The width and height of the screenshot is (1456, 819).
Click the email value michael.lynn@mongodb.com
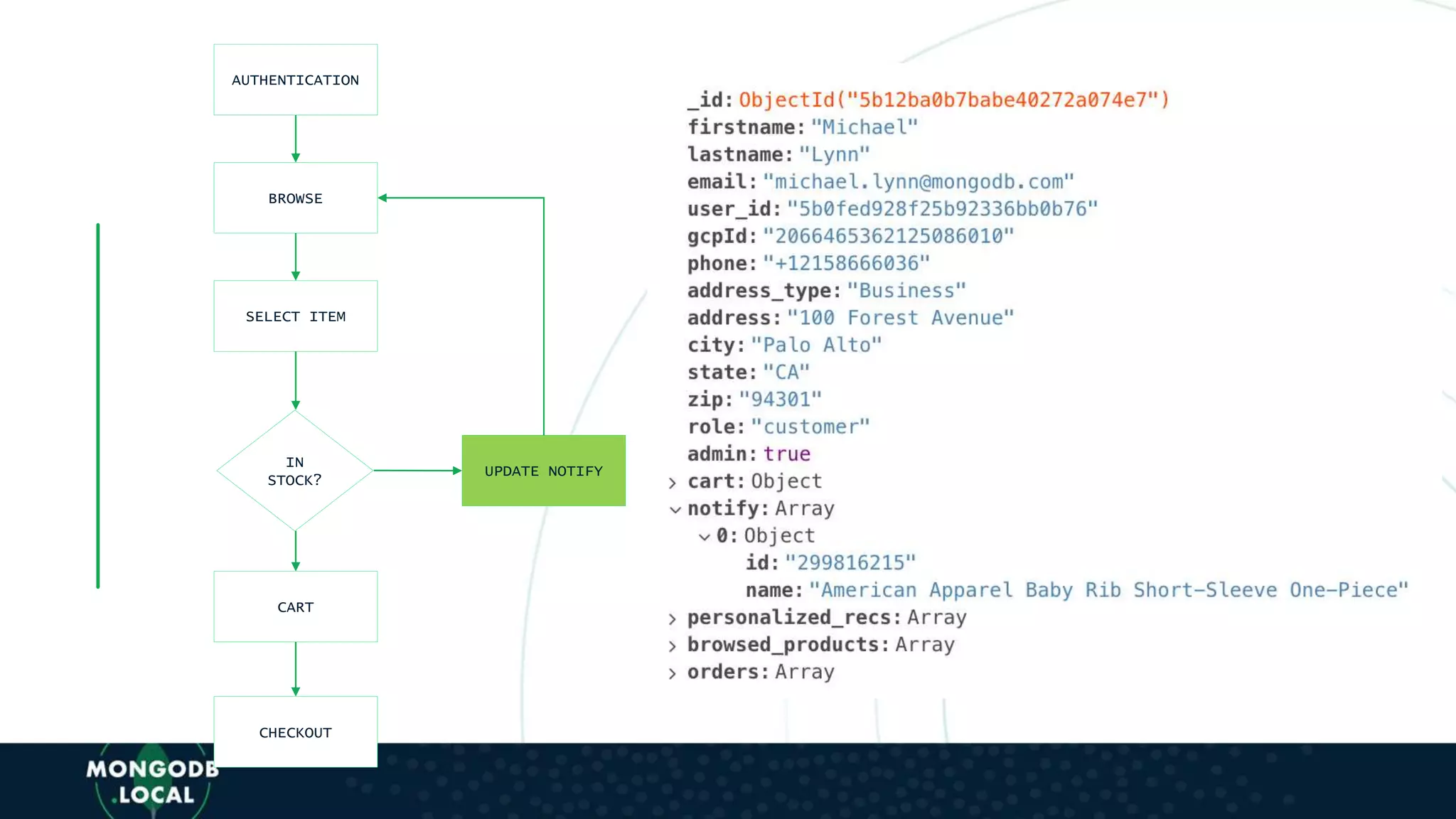[x=918, y=182]
